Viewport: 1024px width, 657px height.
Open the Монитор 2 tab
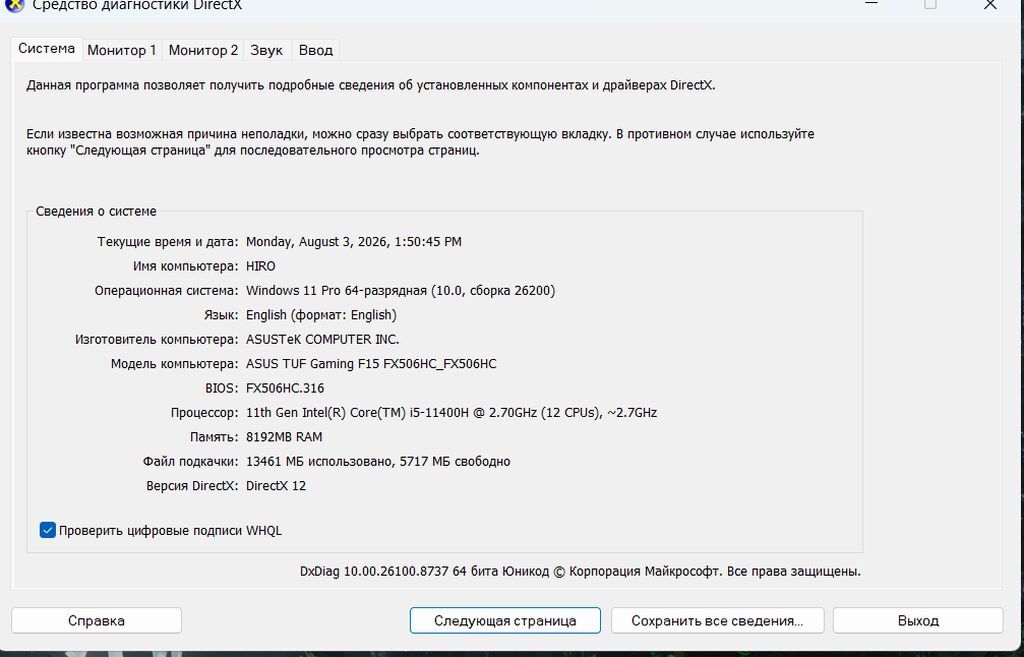tap(203, 50)
